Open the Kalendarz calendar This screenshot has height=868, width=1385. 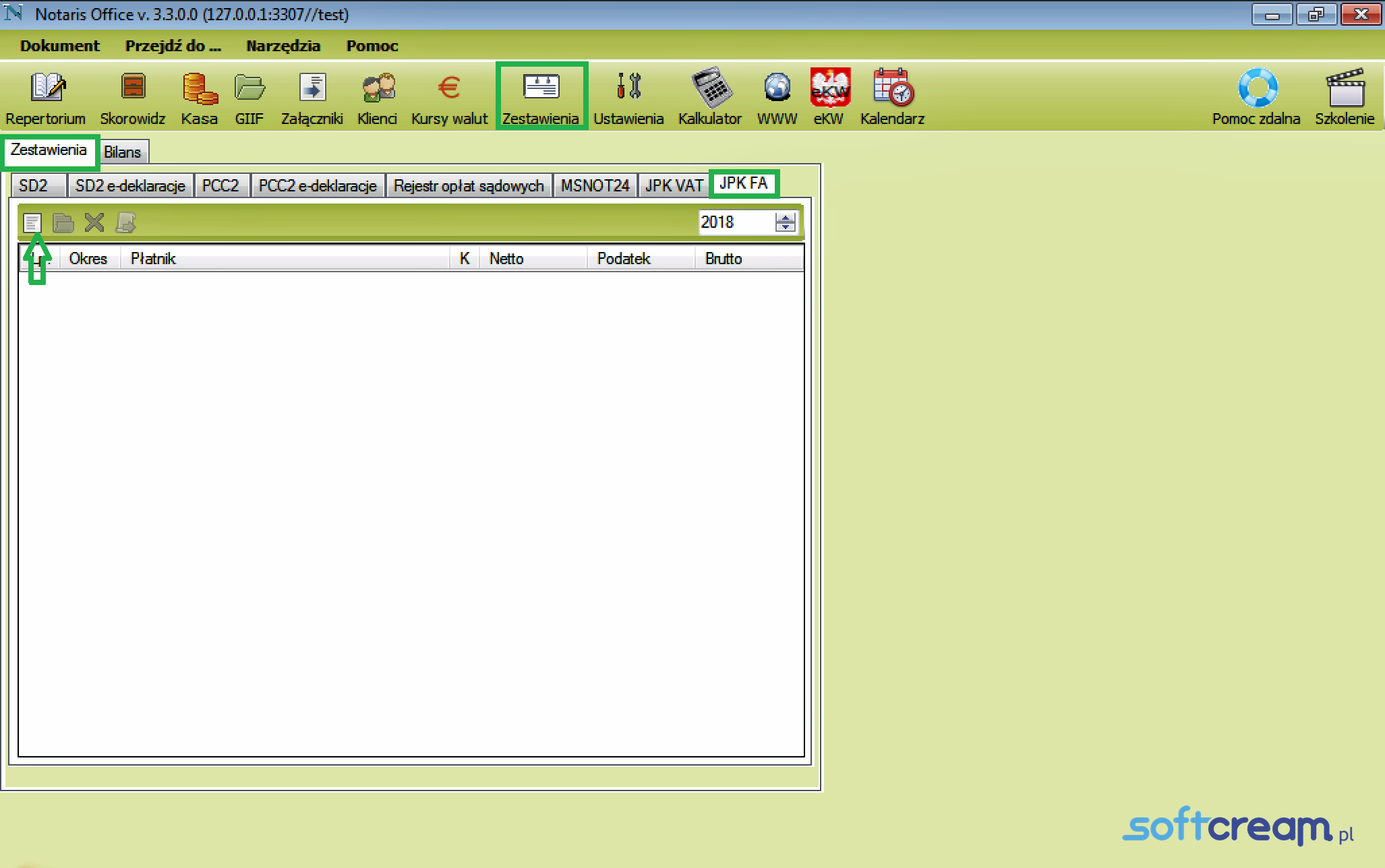892,97
